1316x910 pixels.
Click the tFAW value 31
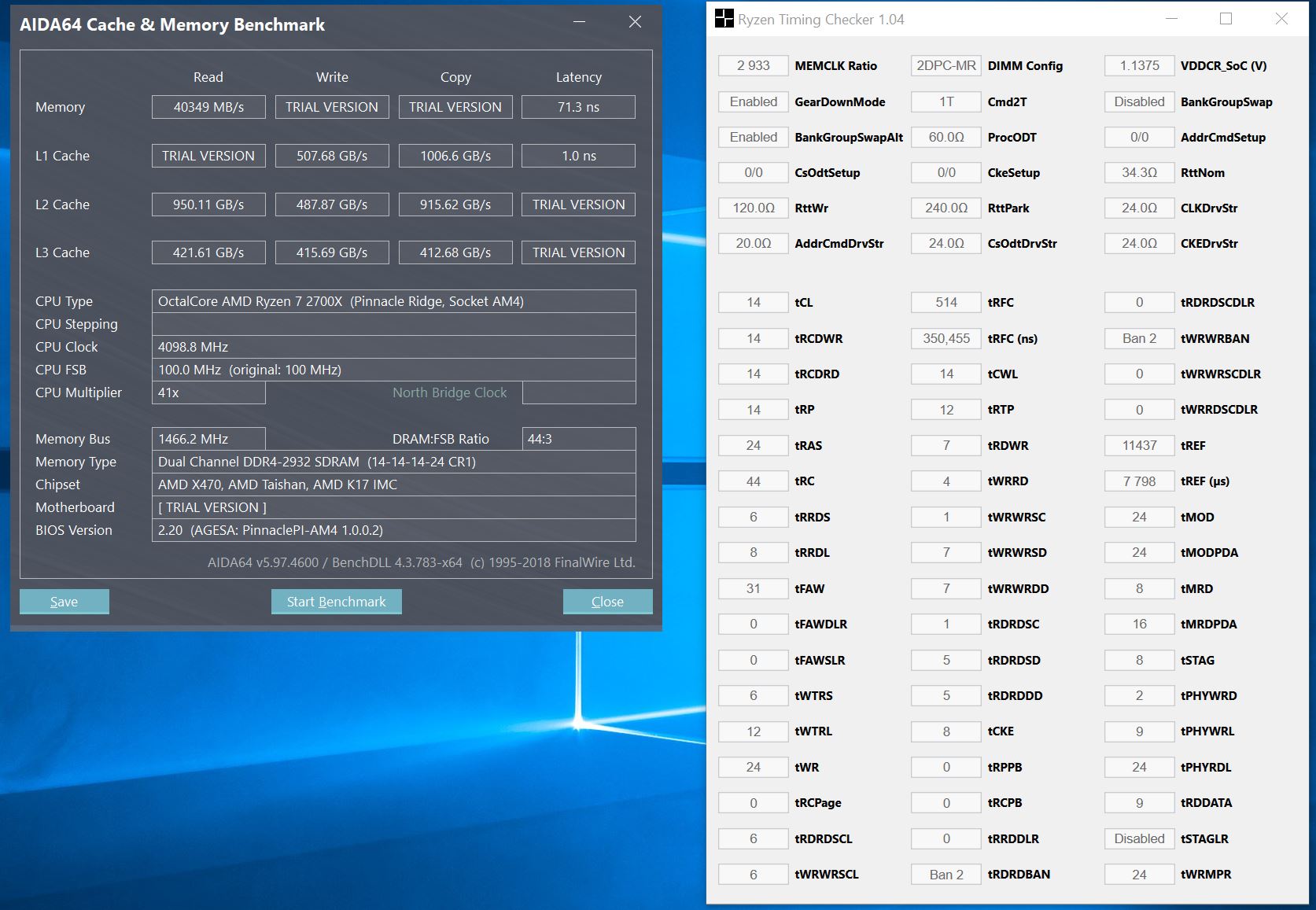(x=754, y=589)
